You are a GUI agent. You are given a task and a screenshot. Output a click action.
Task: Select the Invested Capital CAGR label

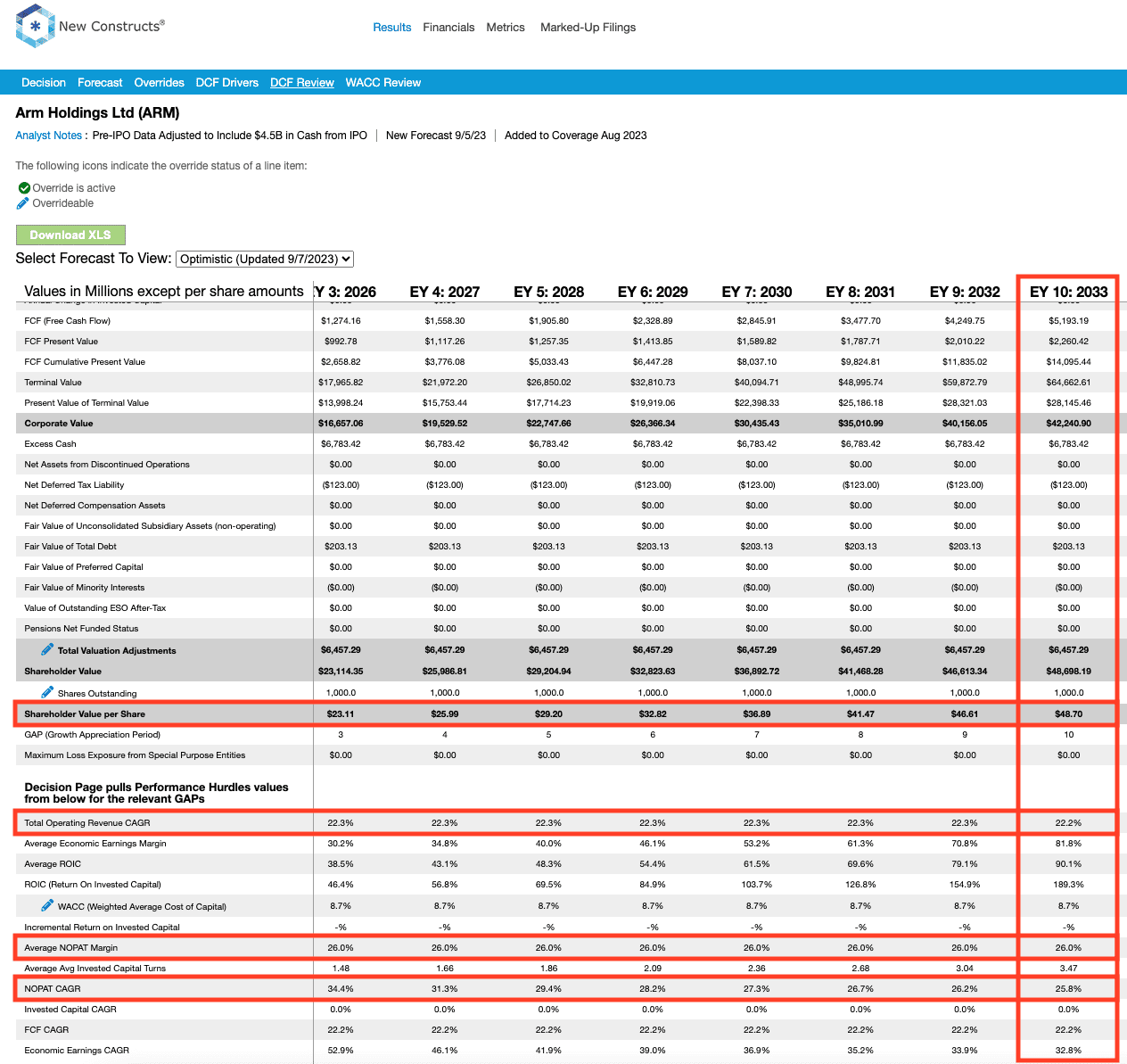(x=70, y=1009)
